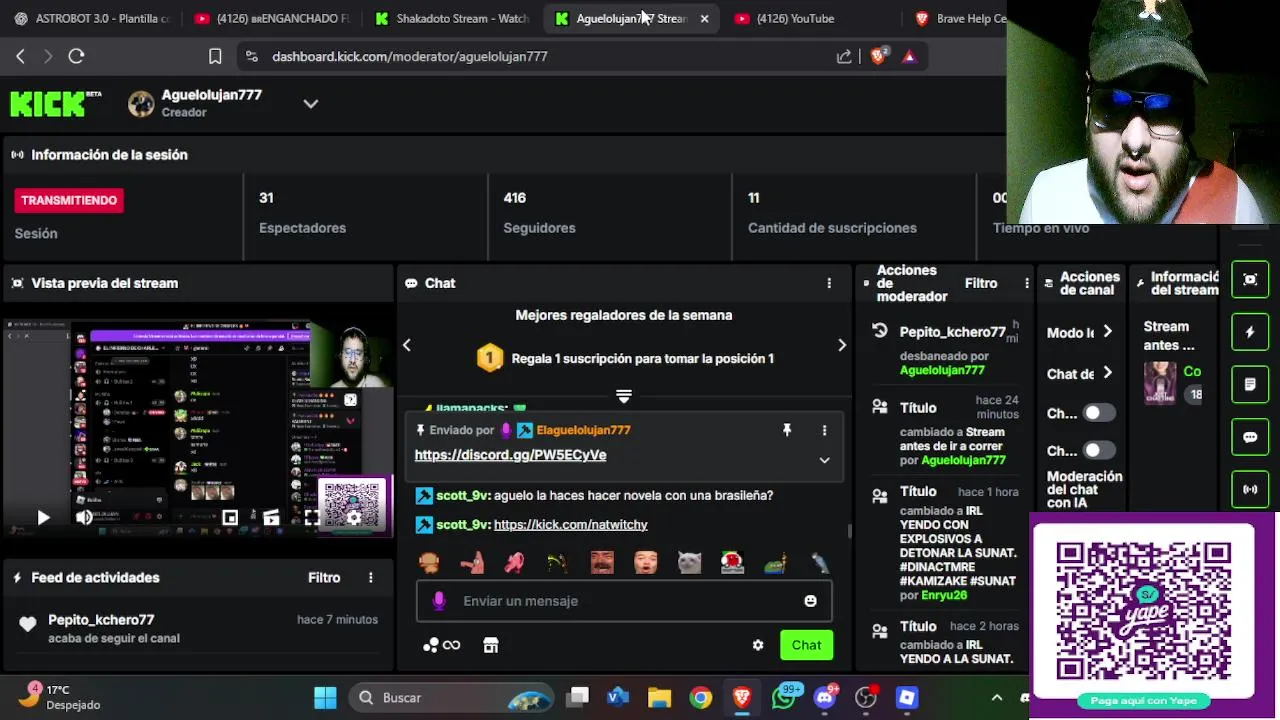Click the Just Chatting category thumbnail

click(x=1160, y=383)
